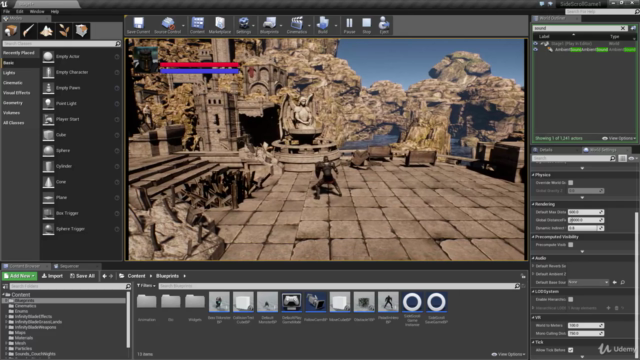Select Place mode icon
This screenshot has width=640, height=360.
pyautogui.click(x=11, y=31)
